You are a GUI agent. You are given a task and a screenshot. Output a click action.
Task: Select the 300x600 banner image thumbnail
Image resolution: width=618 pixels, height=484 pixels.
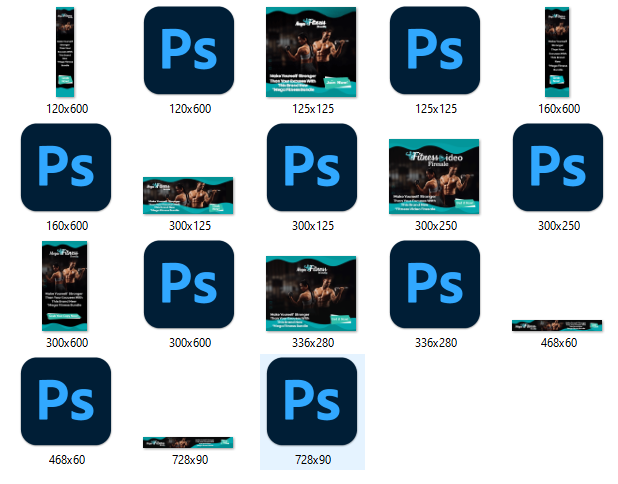pos(65,286)
